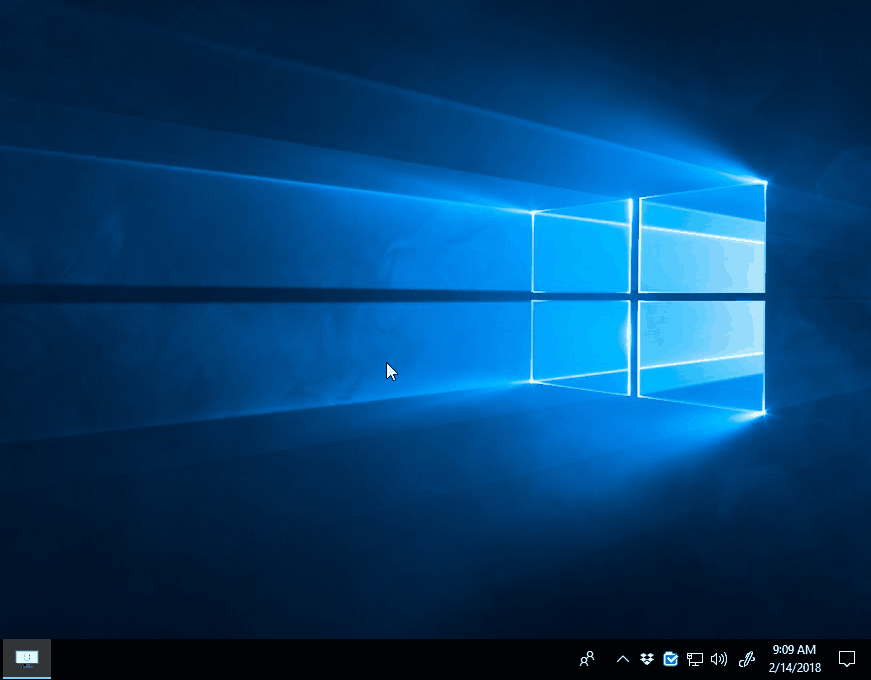Image resolution: width=871 pixels, height=680 pixels.
Task: Open the speaker volume tray icon
Action: pos(718,659)
